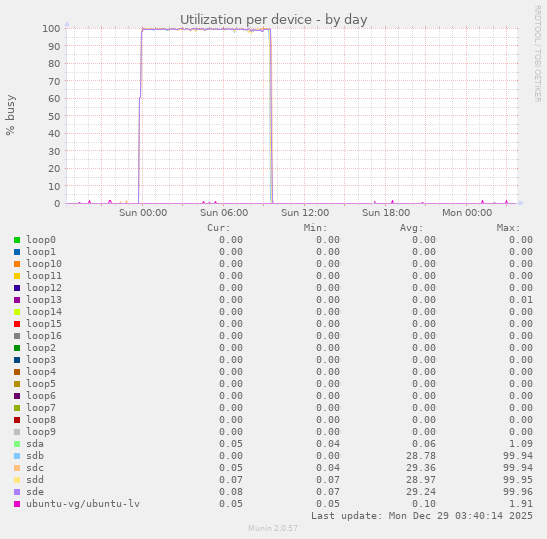This screenshot has width=547, height=539.
Task: Select the loop2 legend label
Action: click(41, 348)
